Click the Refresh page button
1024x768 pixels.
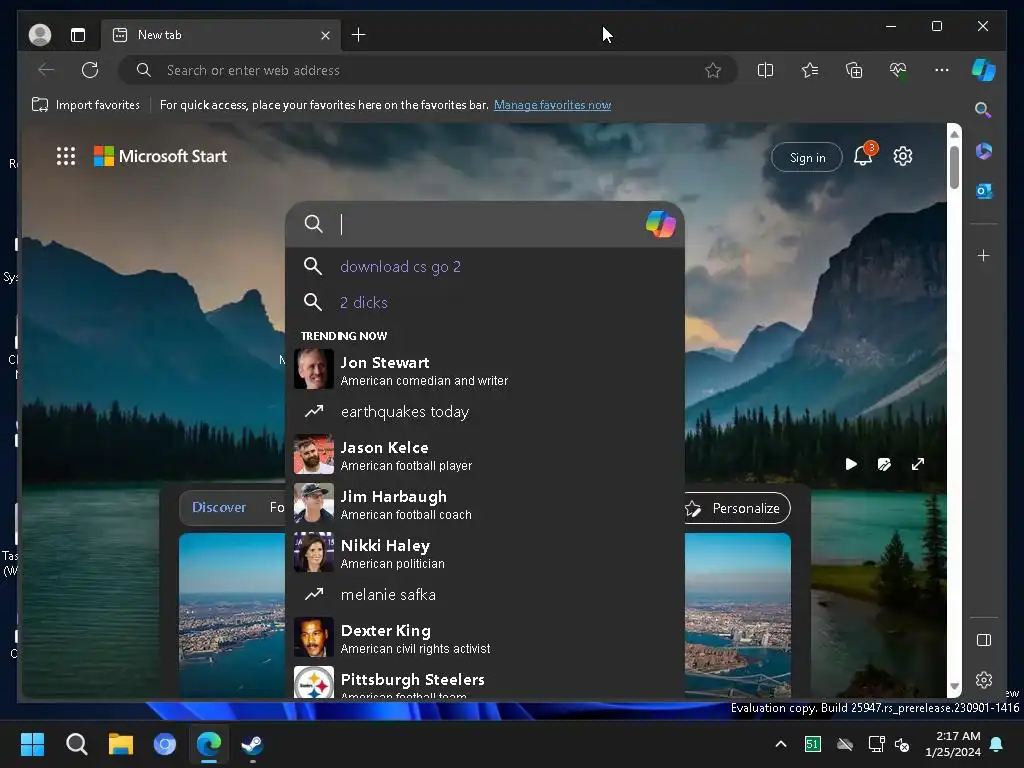point(90,70)
